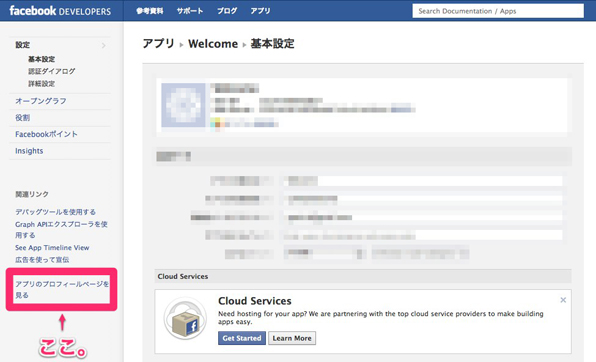
Task: Select 基本設定 in the sidebar
Action: point(41,59)
